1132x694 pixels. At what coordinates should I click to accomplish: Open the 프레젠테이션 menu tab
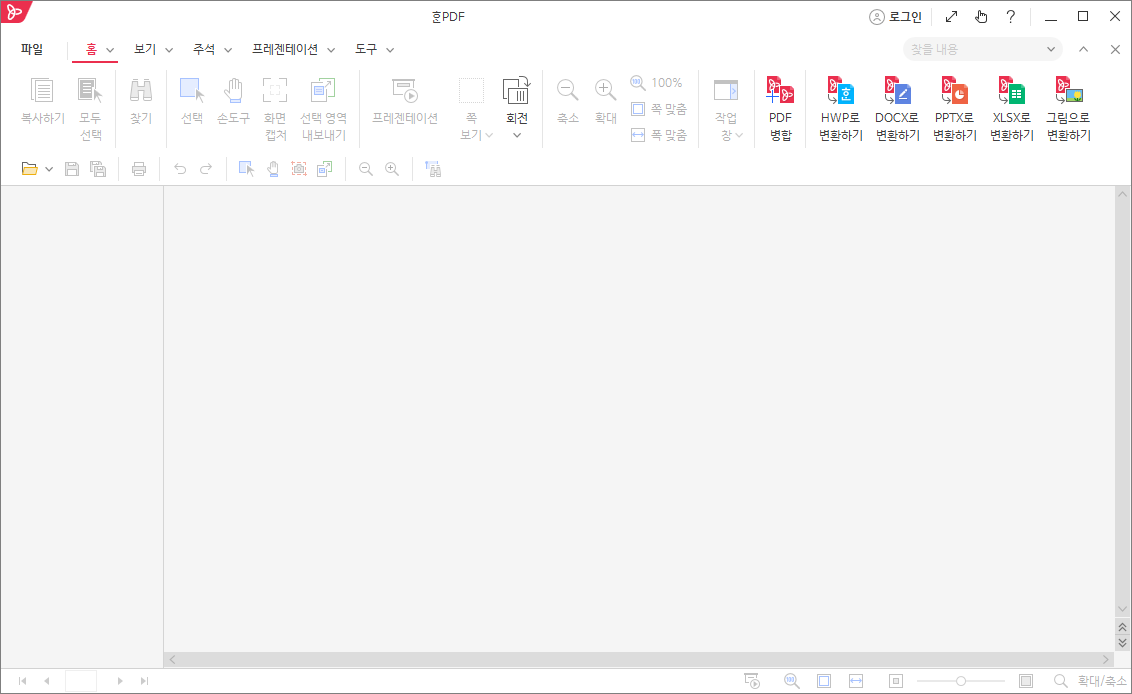[284, 49]
